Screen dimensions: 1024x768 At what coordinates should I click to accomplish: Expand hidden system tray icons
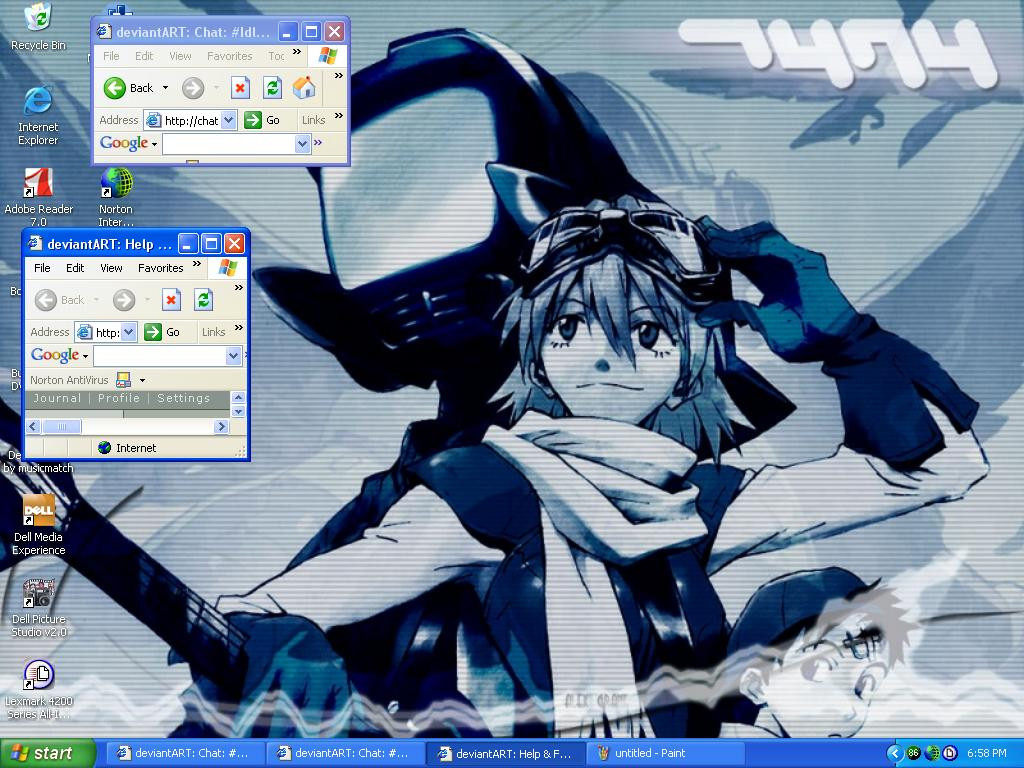point(894,753)
